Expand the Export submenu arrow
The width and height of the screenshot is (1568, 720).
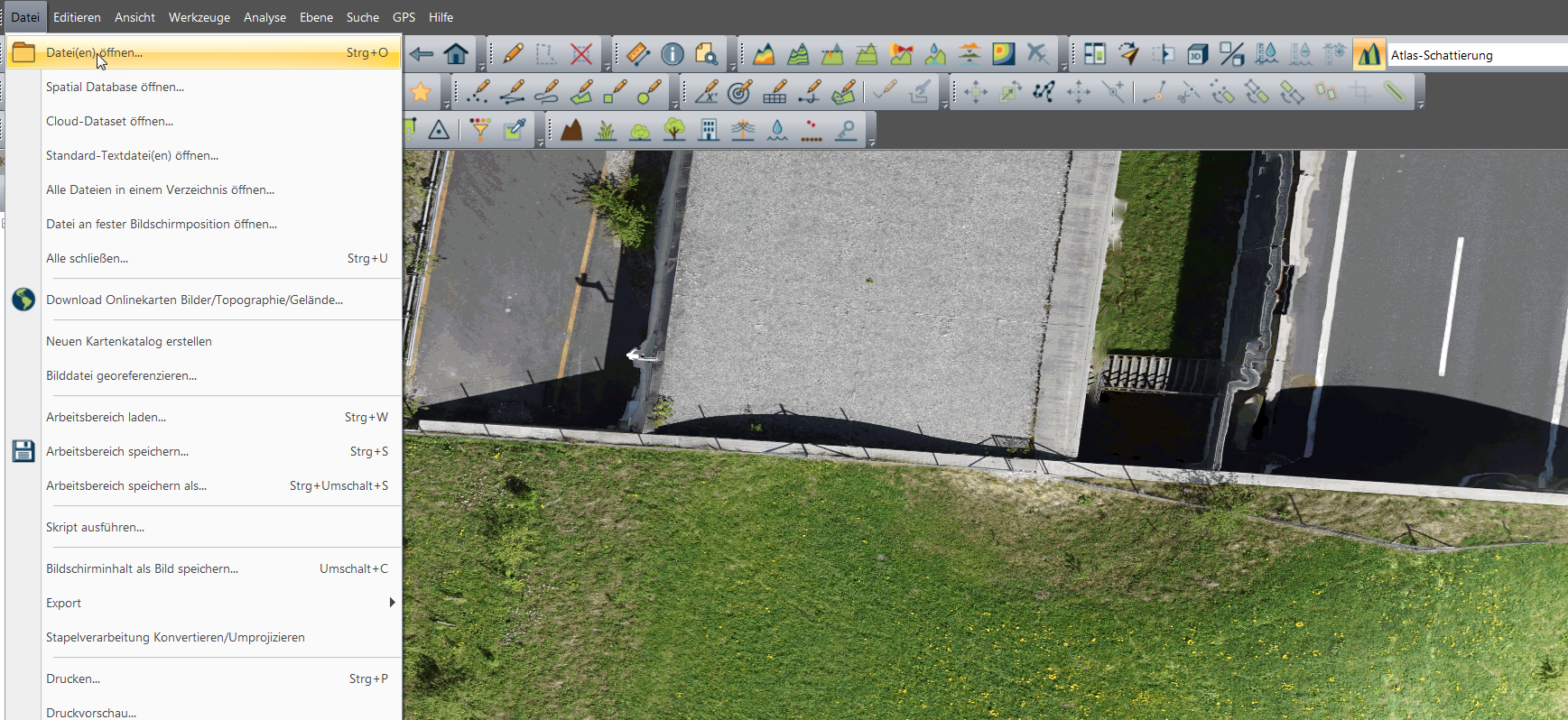pos(392,603)
